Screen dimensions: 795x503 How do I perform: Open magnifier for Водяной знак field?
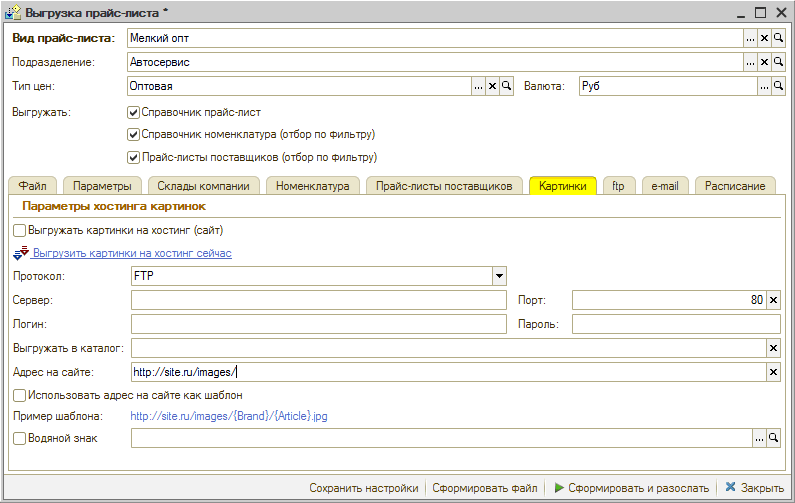(772, 438)
